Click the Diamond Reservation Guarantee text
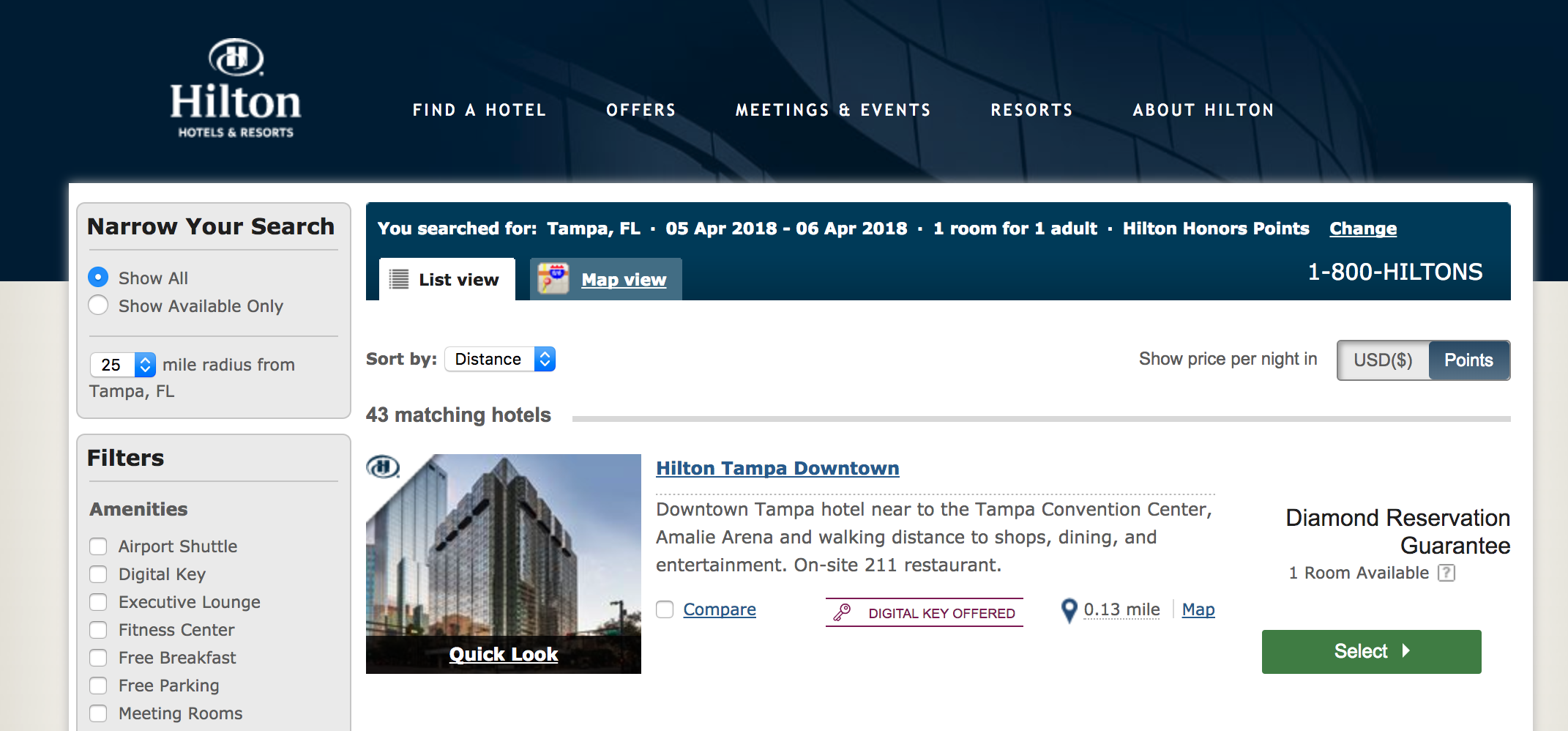 click(1398, 531)
